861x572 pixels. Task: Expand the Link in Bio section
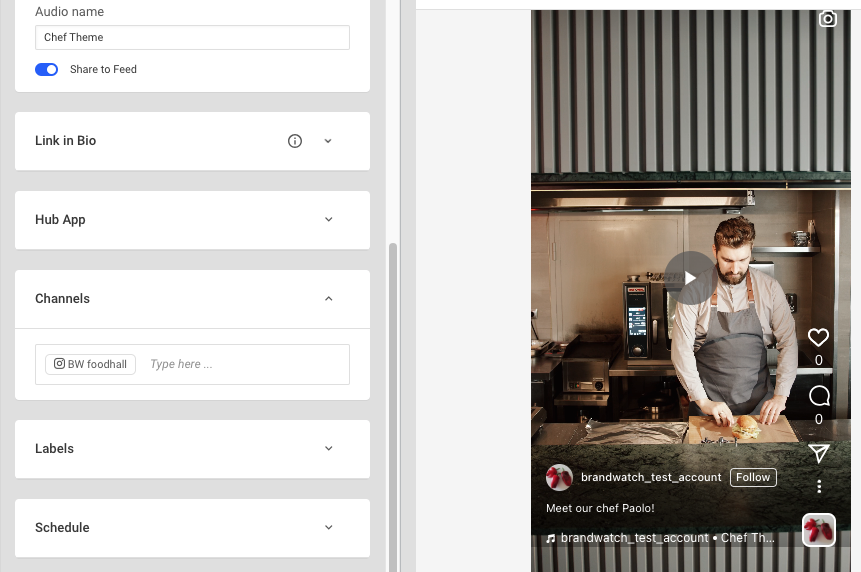(328, 141)
